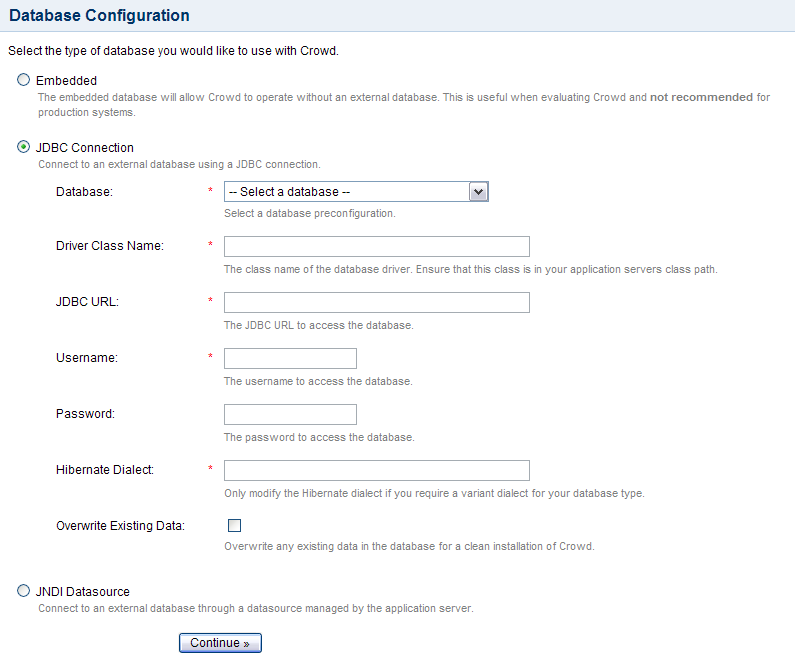Click the Password input field
795x661 pixels.
pos(290,415)
